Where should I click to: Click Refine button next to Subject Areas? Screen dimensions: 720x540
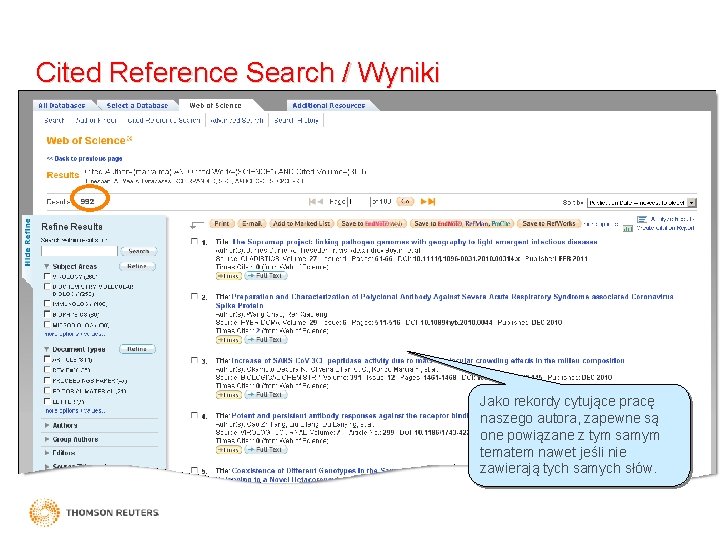137,266
